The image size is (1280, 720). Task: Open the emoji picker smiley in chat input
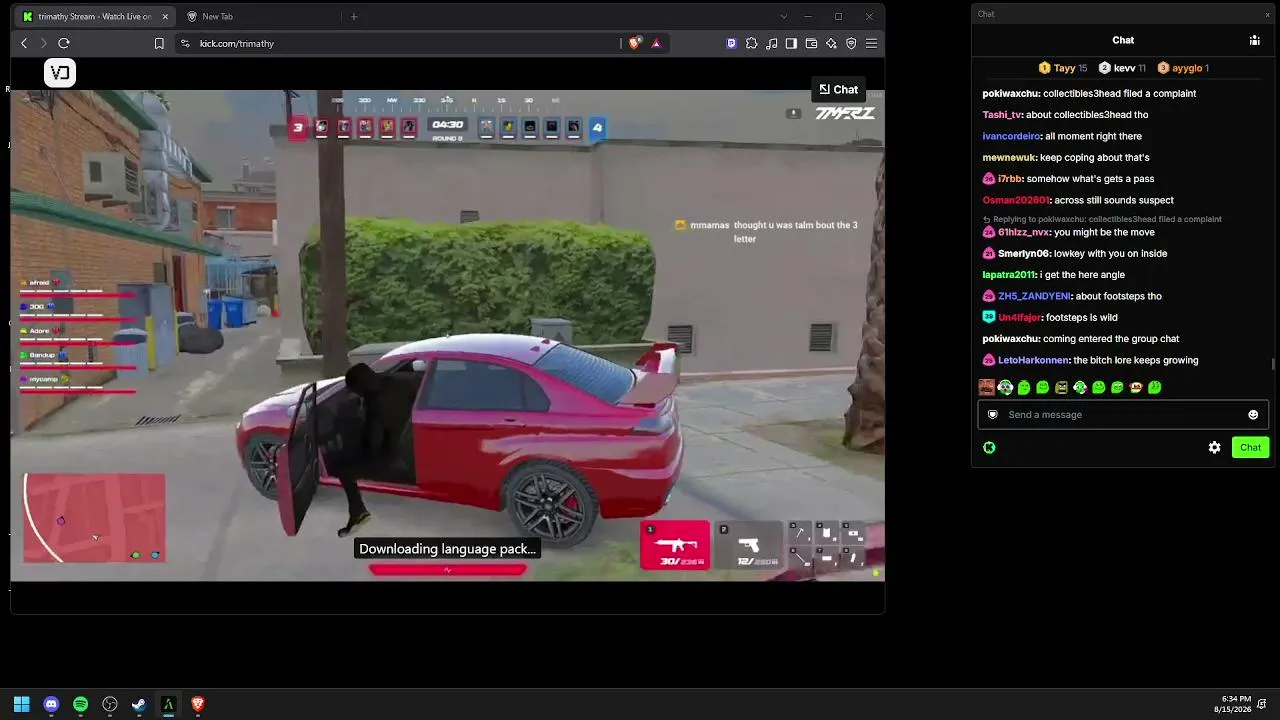click(1253, 415)
